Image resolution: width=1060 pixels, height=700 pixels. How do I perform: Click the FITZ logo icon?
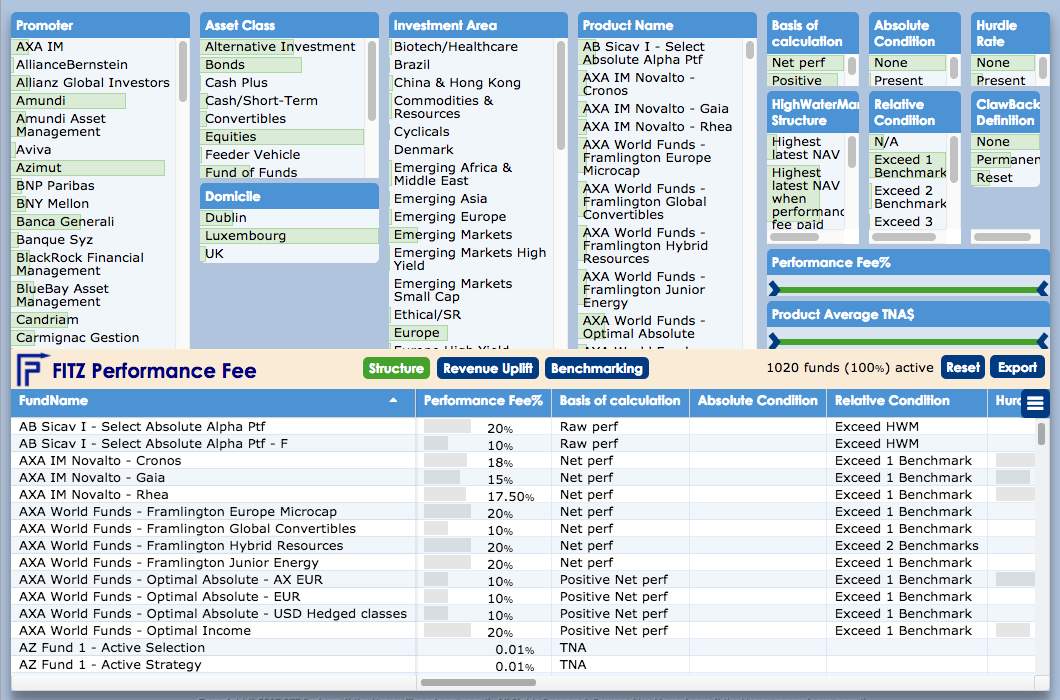click(x=29, y=370)
